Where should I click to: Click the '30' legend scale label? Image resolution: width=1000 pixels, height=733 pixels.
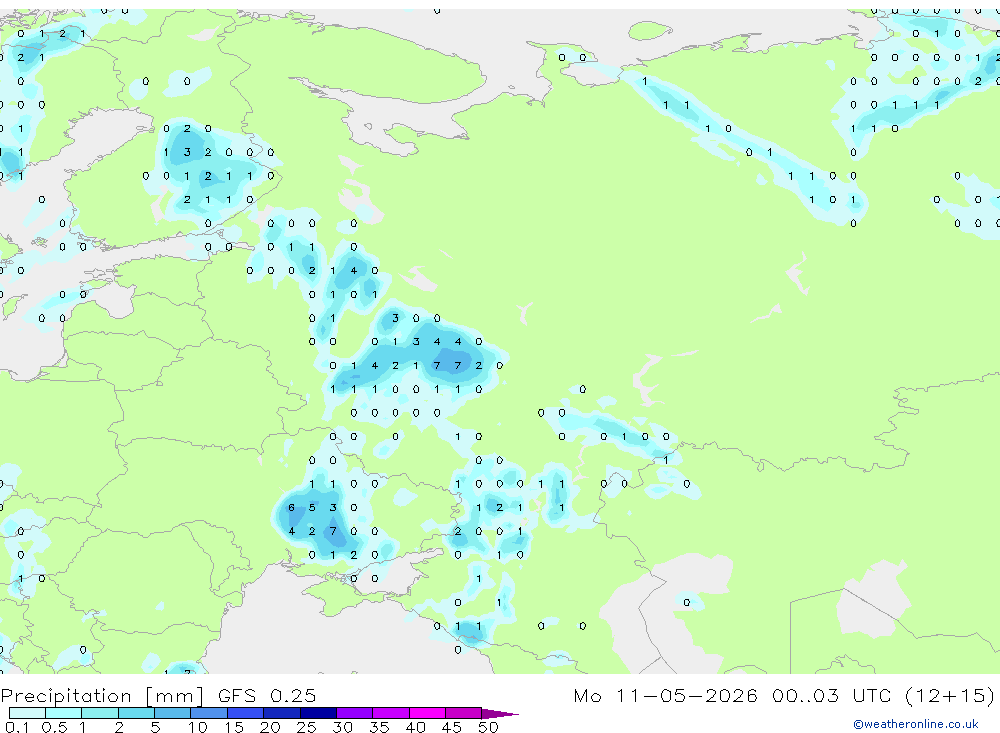[x=342, y=727]
